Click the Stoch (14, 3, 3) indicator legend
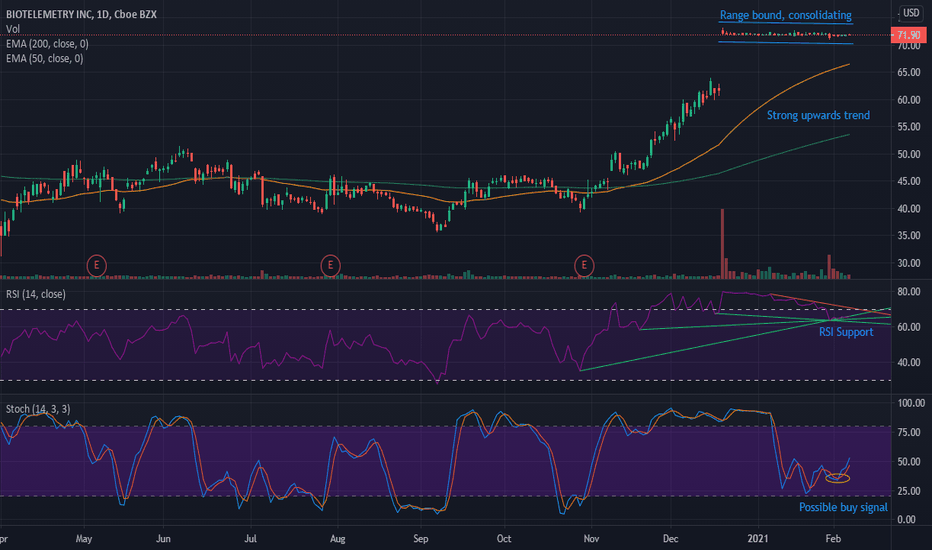This screenshot has height=550, width=932. [x=38, y=408]
